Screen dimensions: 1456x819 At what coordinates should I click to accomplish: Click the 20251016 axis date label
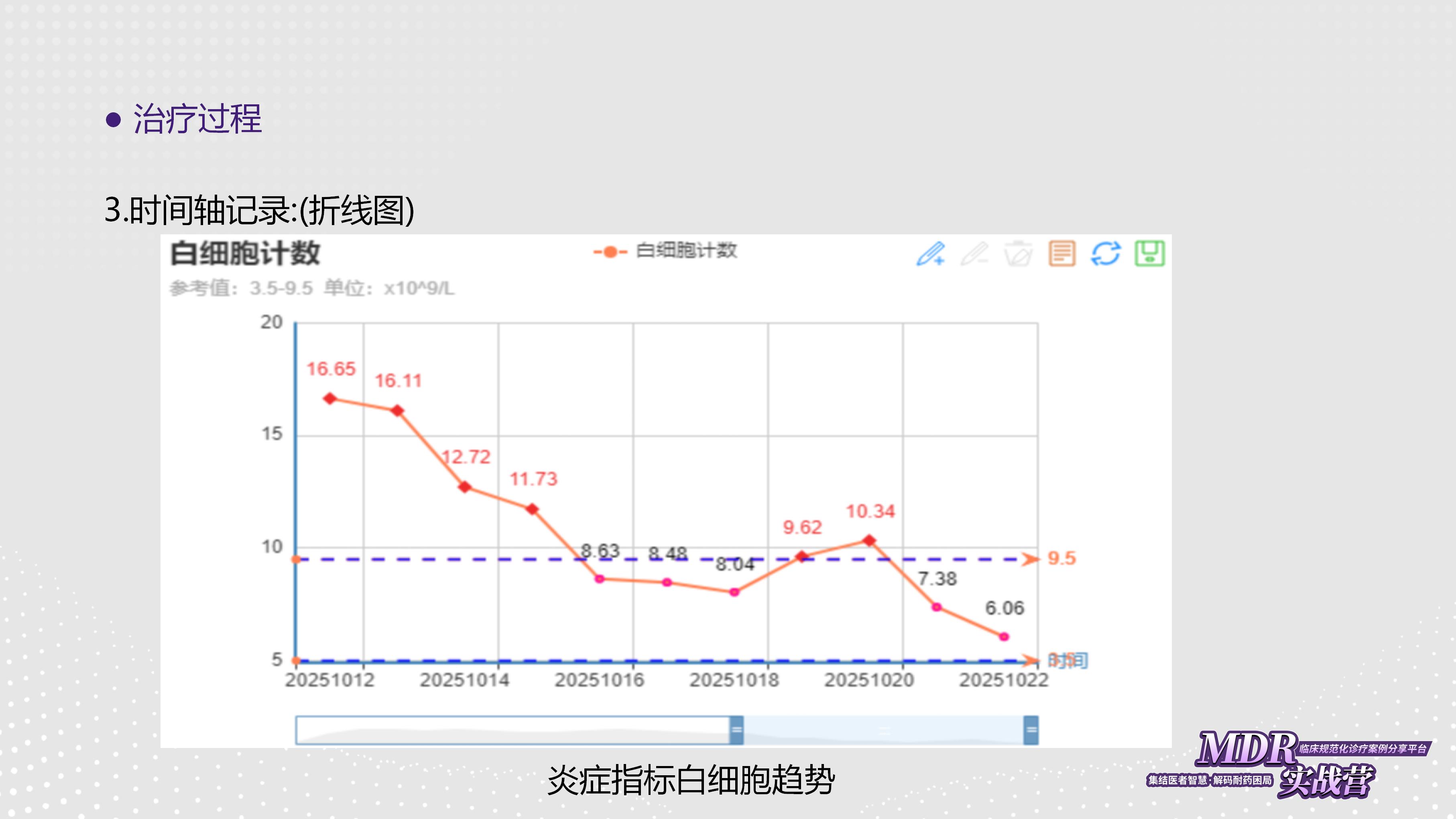(x=599, y=680)
